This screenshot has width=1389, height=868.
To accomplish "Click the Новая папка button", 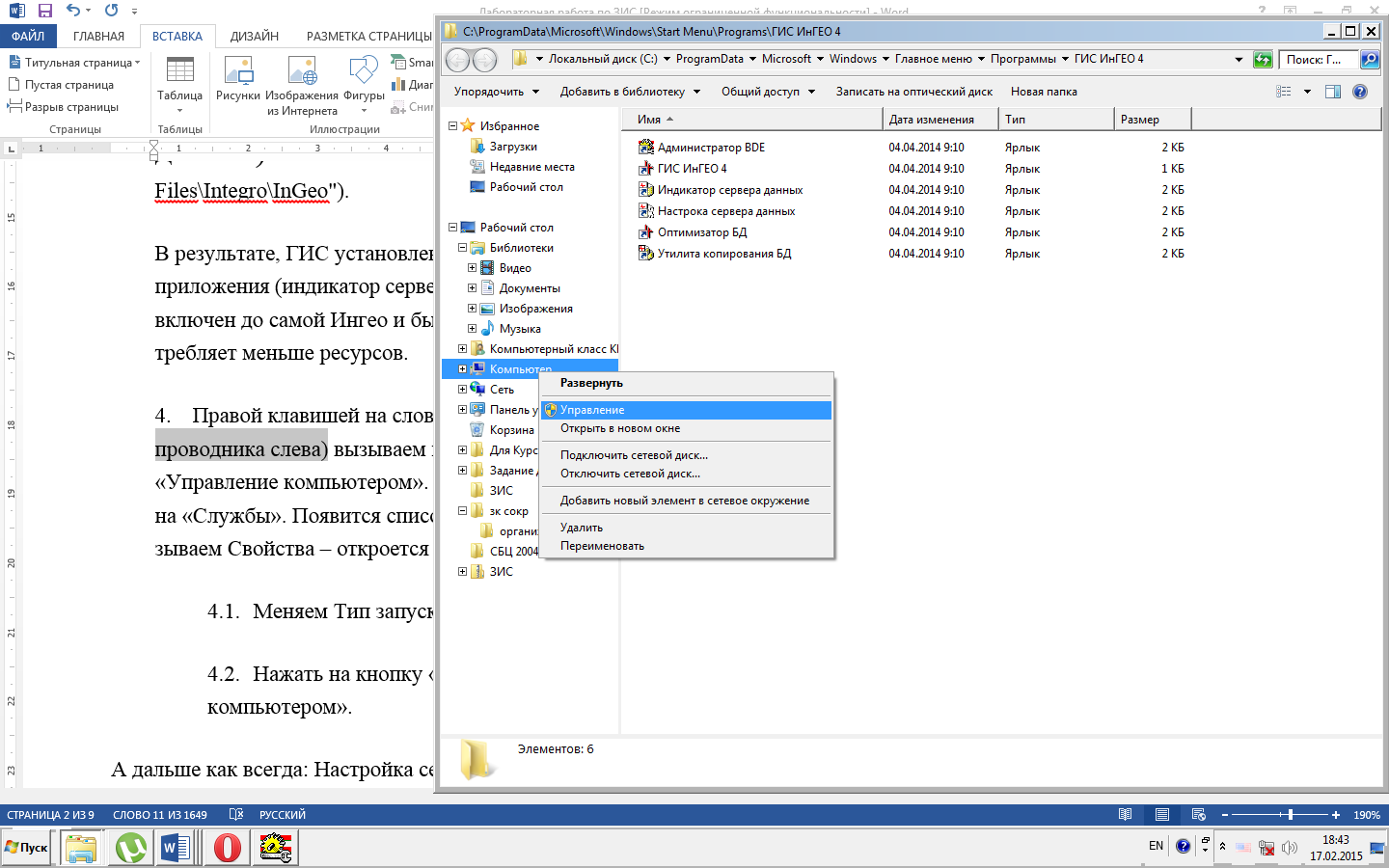I will pos(1044,92).
